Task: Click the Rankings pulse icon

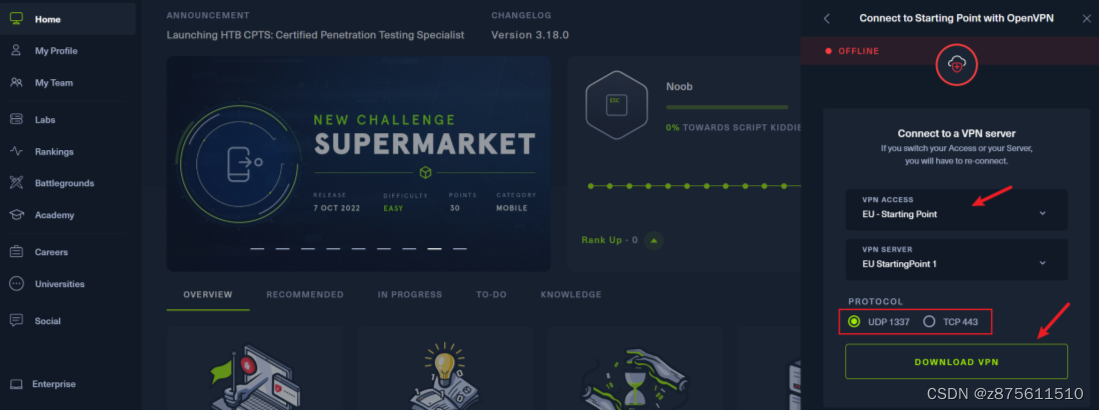Action: (16, 151)
